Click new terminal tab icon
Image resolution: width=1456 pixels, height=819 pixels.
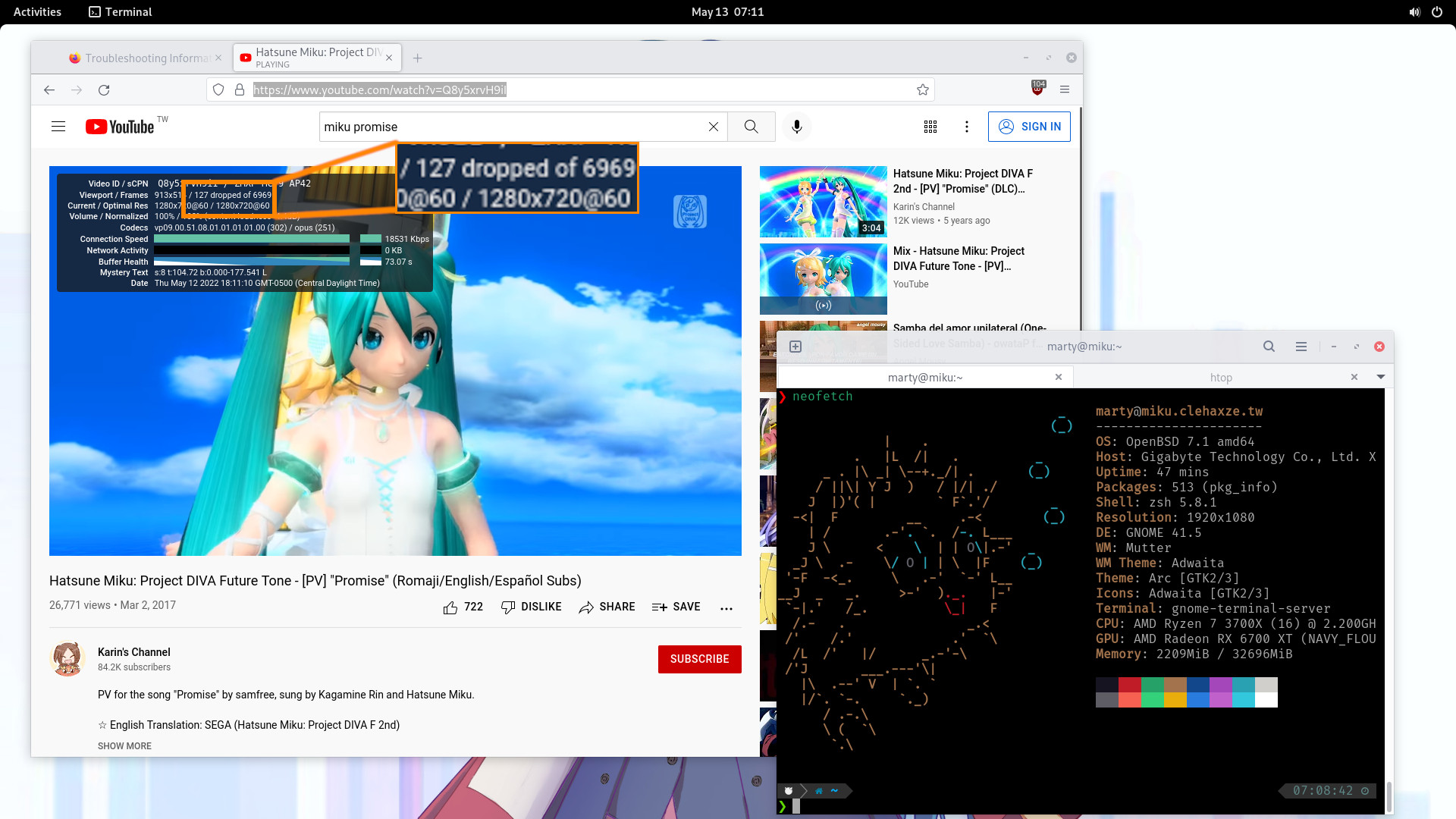click(x=795, y=347)
